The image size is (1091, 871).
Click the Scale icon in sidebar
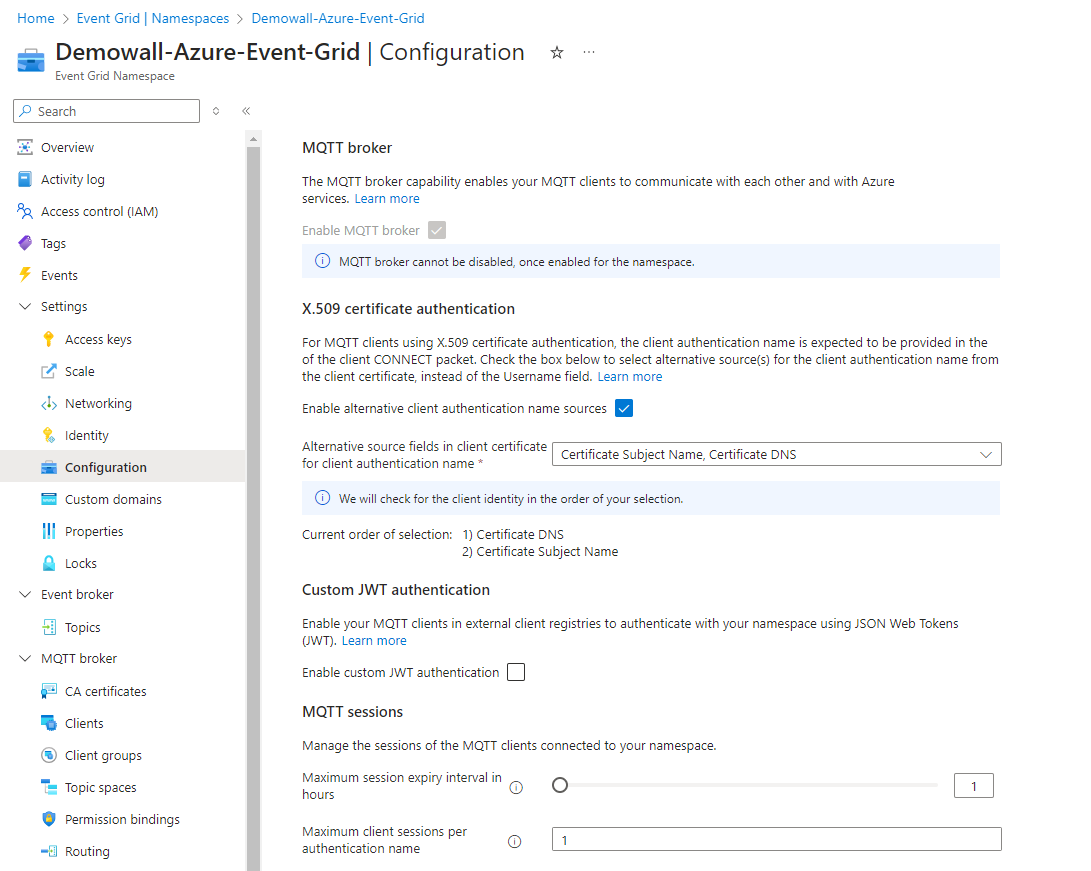tap(49, 371)
